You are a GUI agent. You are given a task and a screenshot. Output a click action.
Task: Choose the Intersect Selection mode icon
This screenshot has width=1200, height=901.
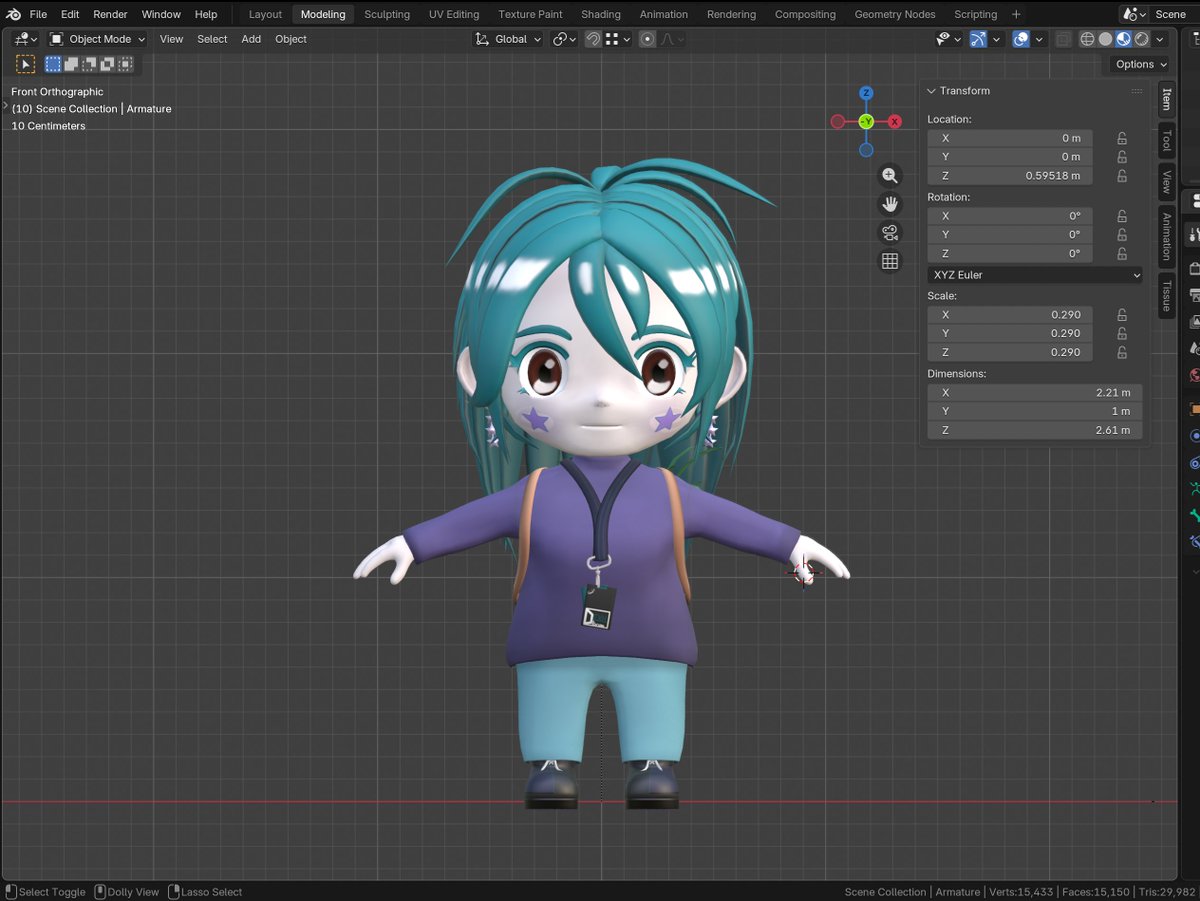(125, 64)
